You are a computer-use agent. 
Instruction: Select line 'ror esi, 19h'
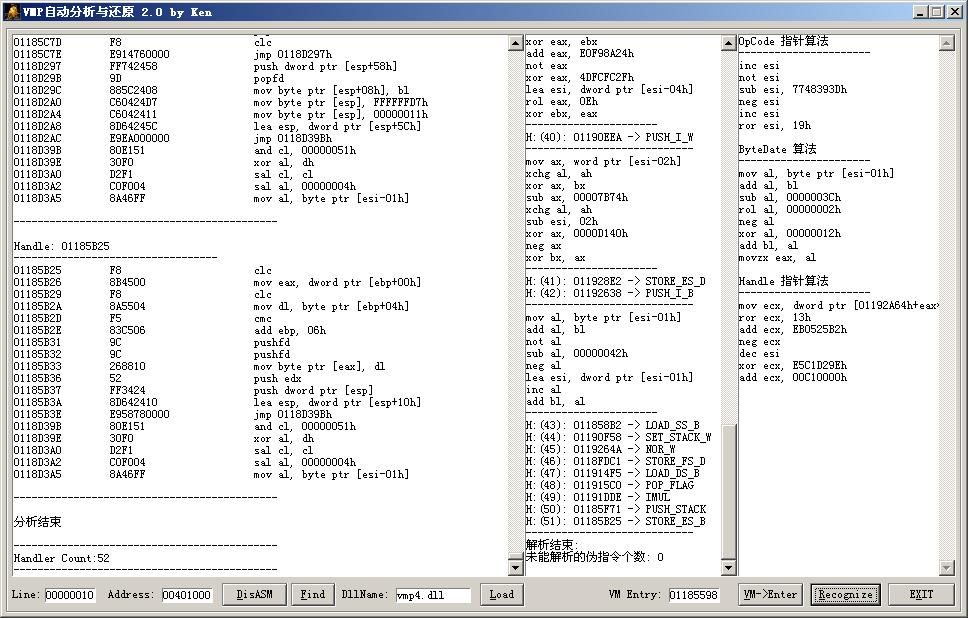click(x=775, y=125)
